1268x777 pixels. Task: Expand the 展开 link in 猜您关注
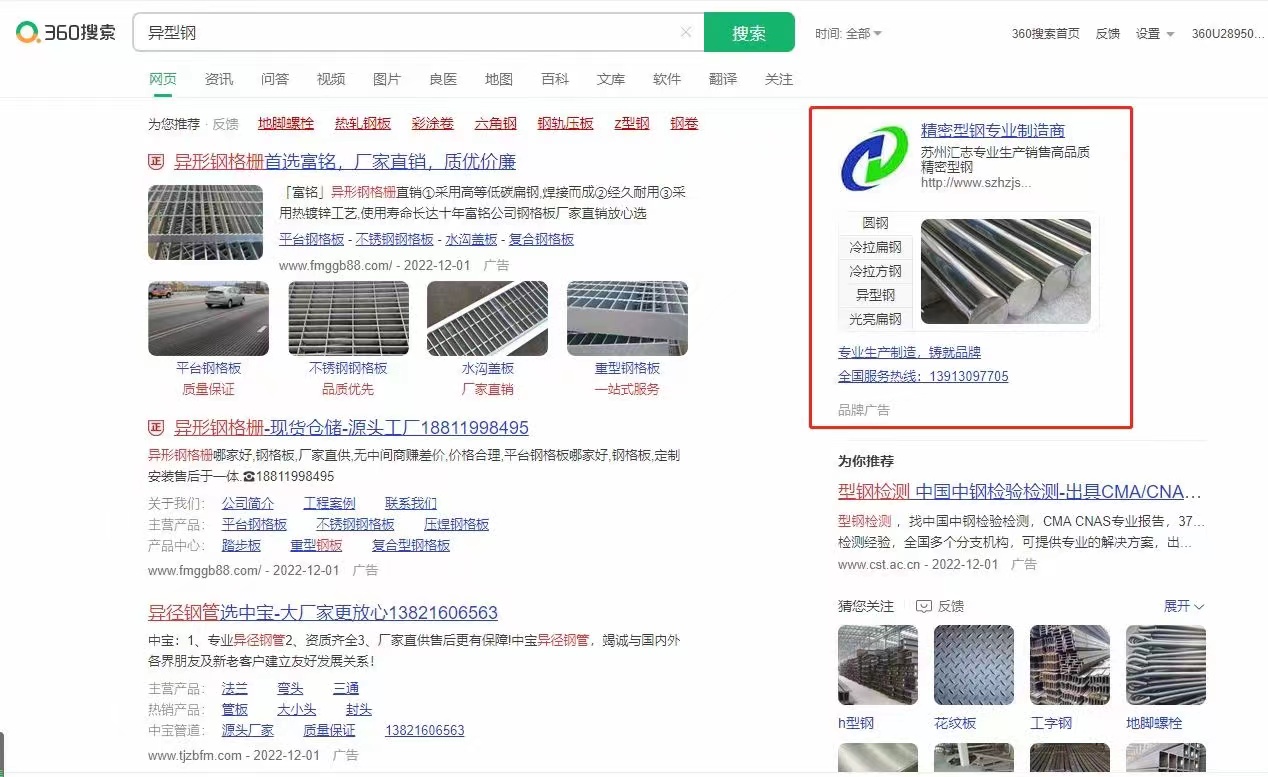pos(1184,606)
